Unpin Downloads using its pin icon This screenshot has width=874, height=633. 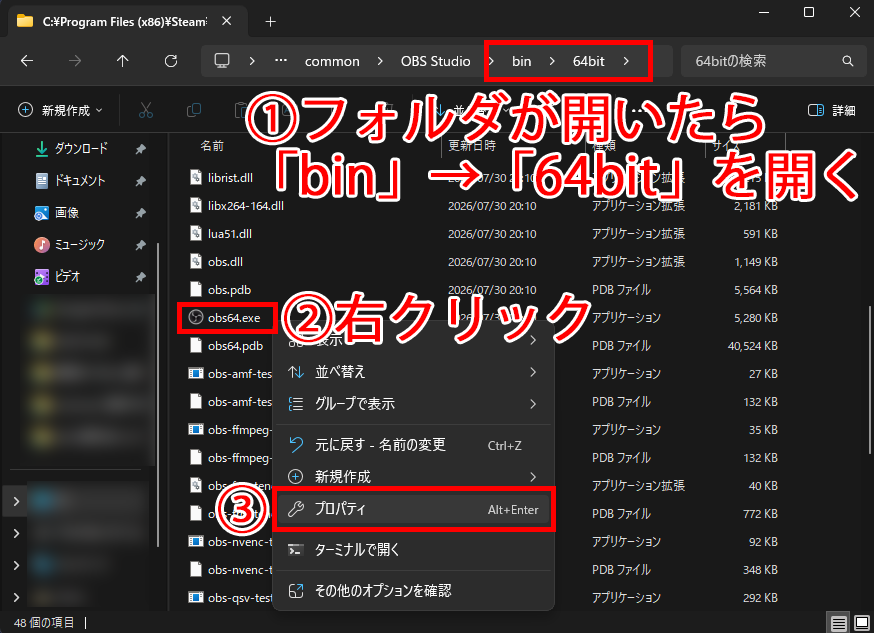tap(140, 149)
